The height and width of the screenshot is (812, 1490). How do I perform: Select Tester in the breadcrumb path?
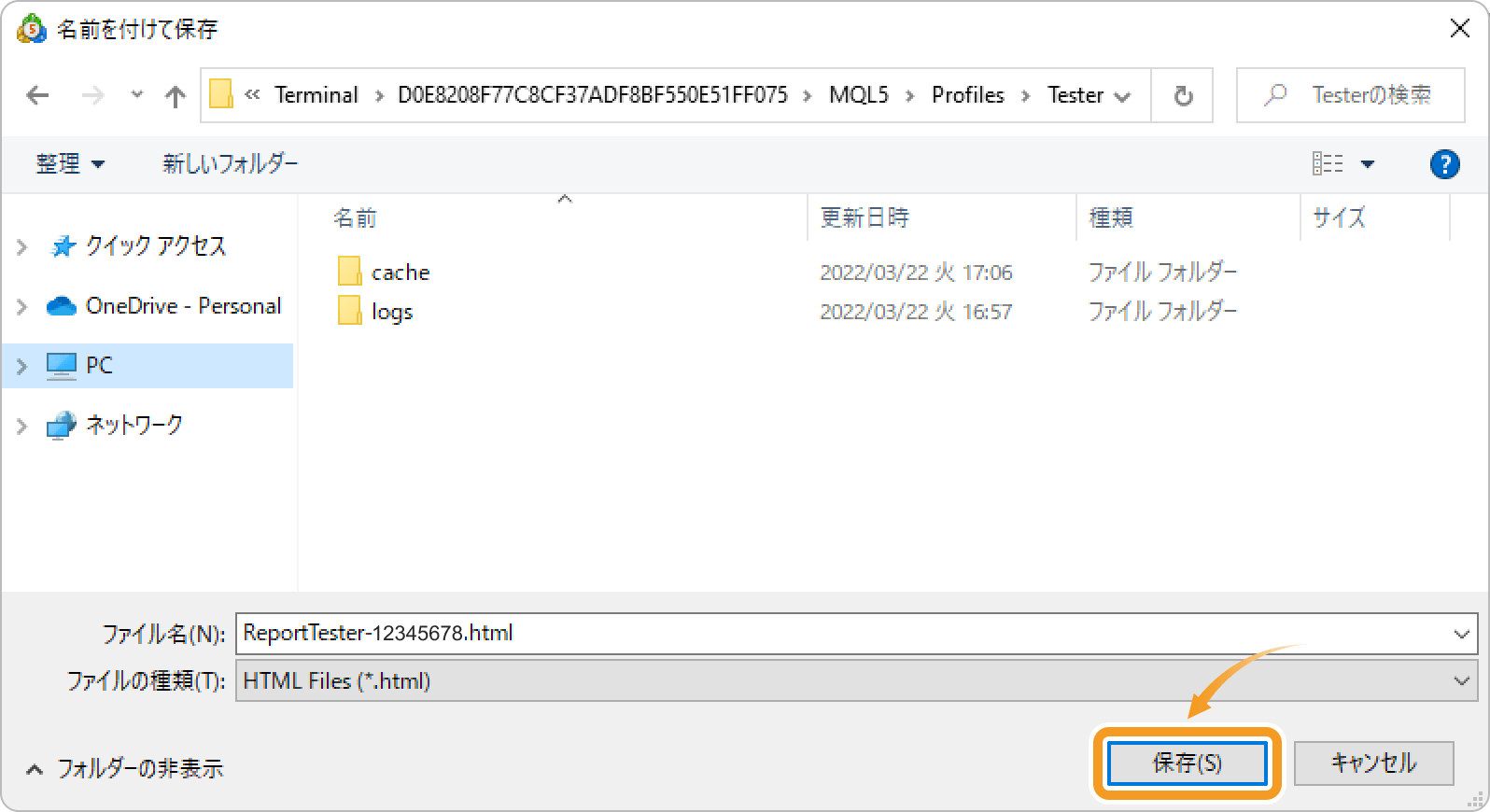coord(1075,95)
